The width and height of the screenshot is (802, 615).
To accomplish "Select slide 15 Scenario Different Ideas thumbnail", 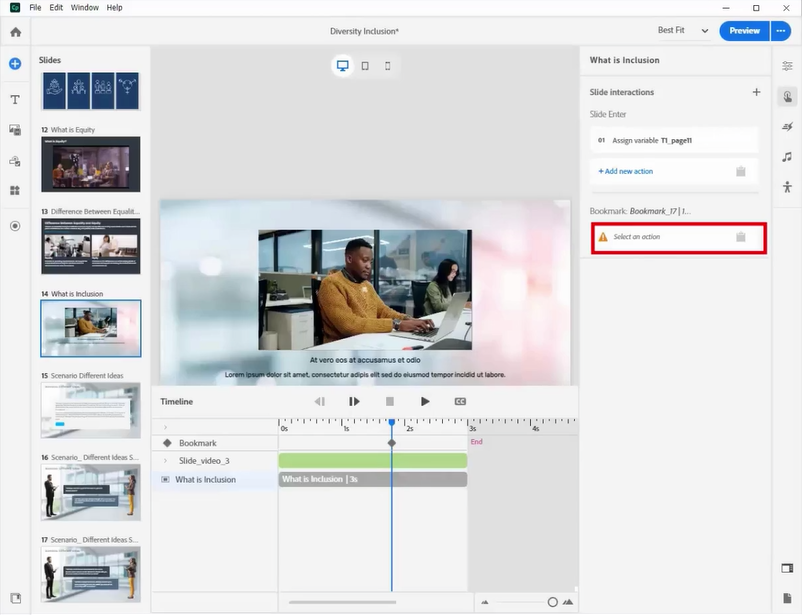I will [x=91, y=410].
